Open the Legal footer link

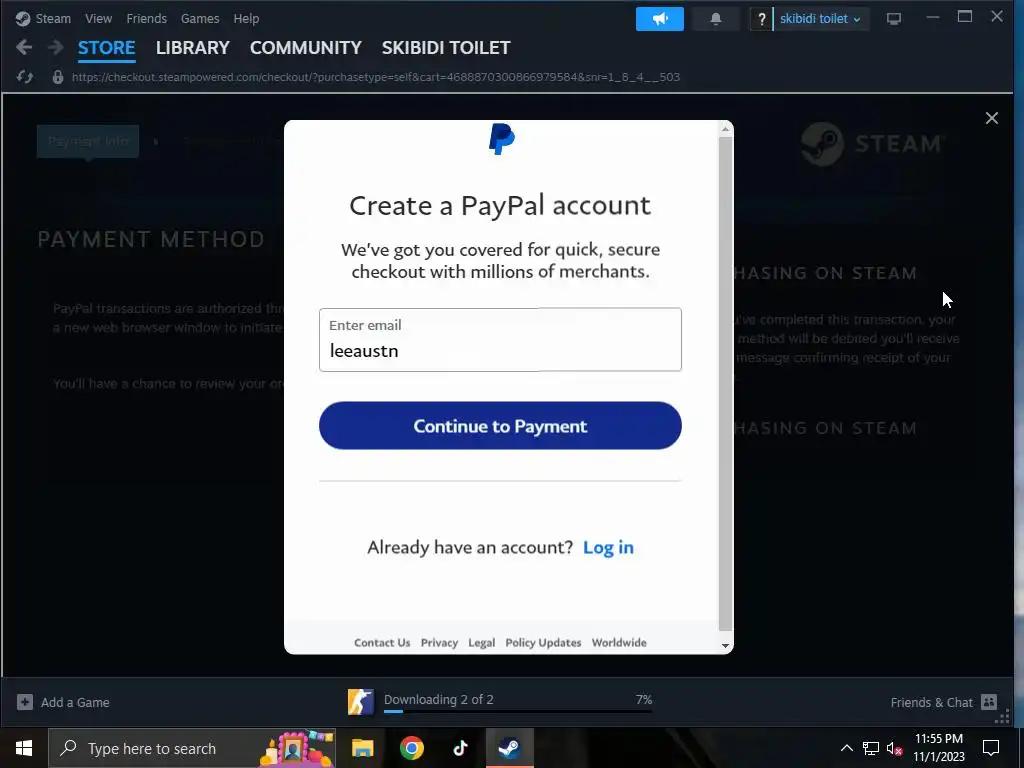coord(481,643)
